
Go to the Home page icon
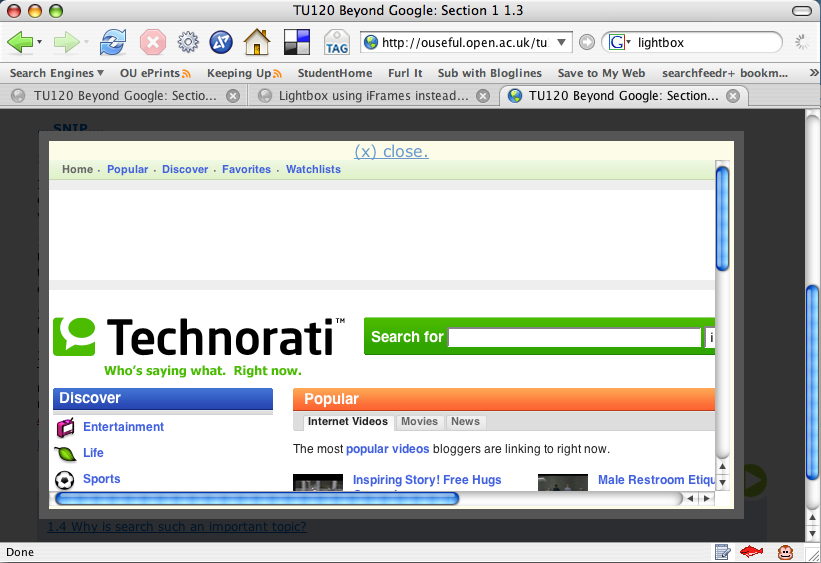[257, 42]
